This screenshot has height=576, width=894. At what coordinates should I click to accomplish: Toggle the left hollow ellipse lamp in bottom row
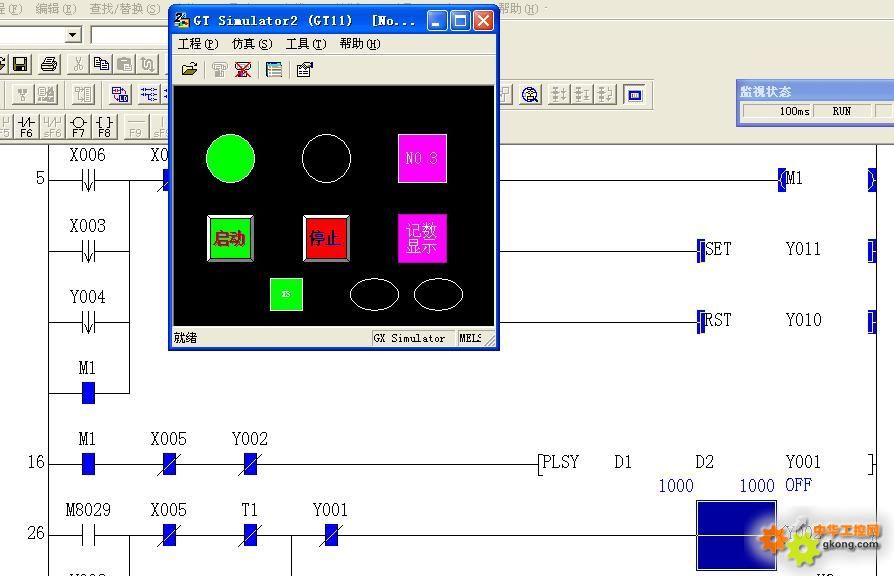pyautogui.click(x=374, y=294)
